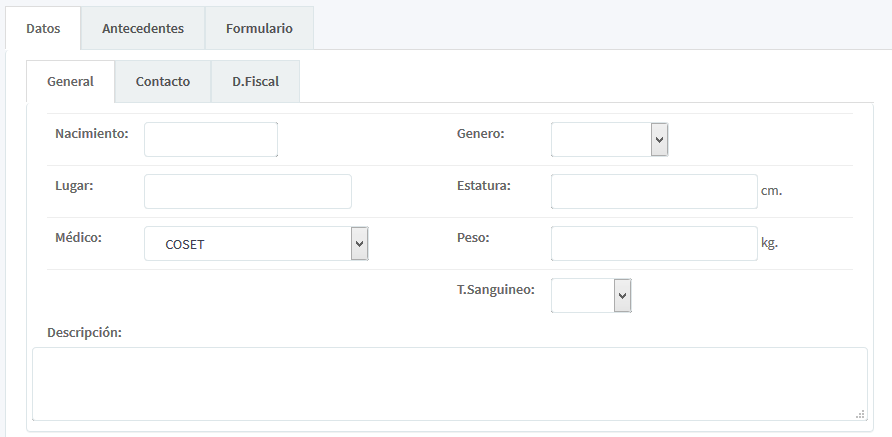
Task: Click the Descripción label text
Action: (84, 332)
